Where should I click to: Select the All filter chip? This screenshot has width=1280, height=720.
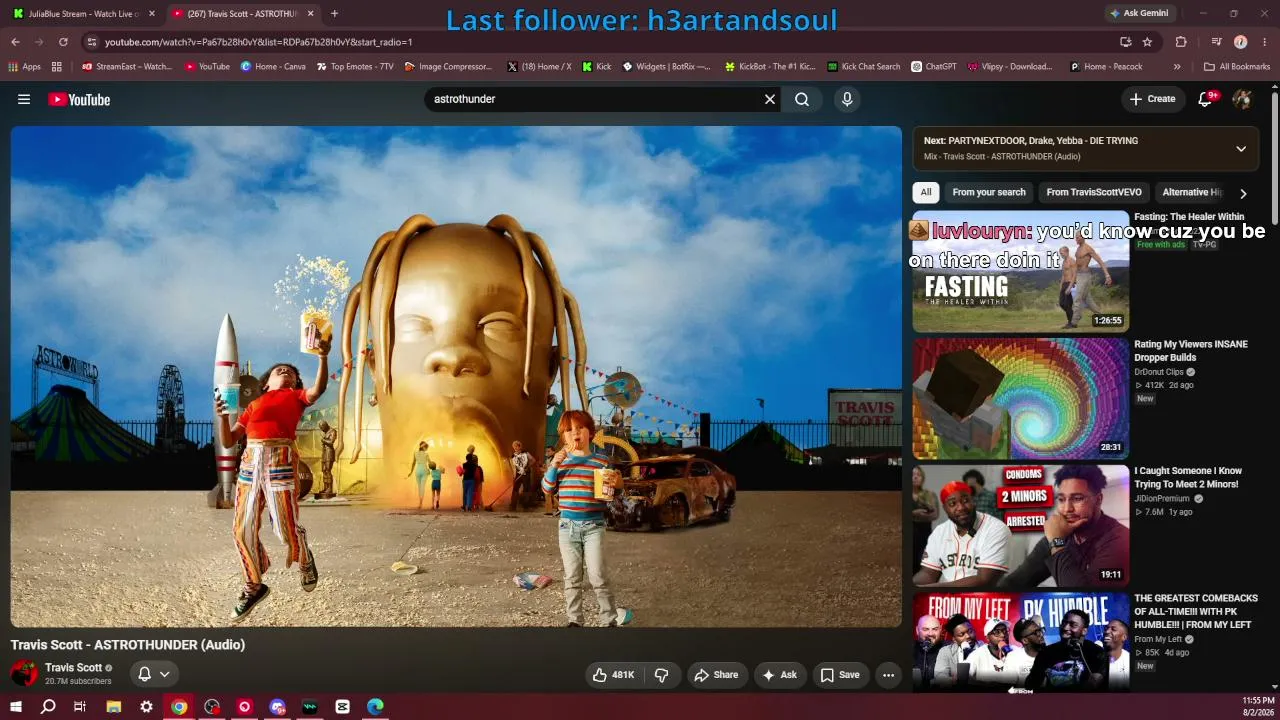pyautogui.click(x=926, y=192)
